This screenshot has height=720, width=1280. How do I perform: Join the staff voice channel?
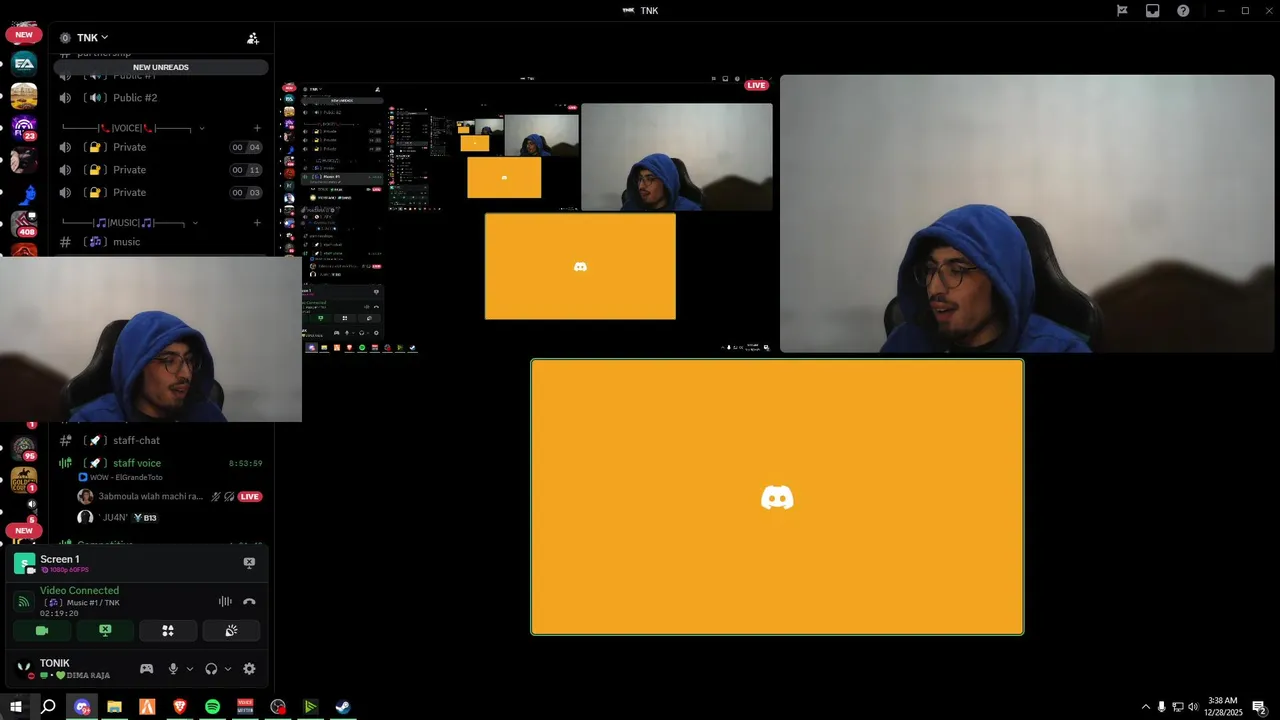pos(161,463)
